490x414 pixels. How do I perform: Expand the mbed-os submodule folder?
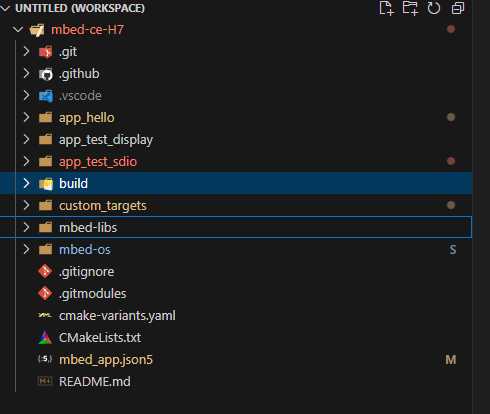26,249
